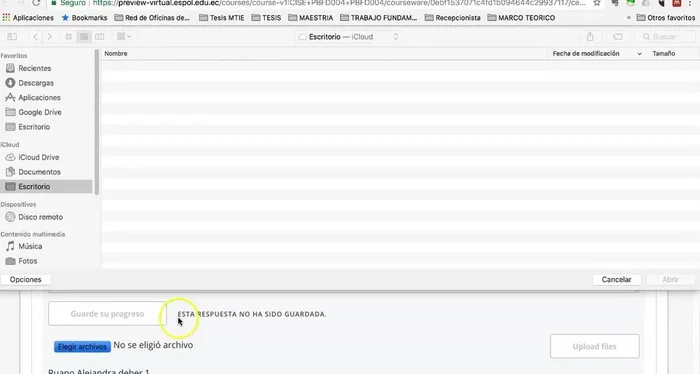
Task: Go back with the left arrow
Action: click(x=35, y=37)
